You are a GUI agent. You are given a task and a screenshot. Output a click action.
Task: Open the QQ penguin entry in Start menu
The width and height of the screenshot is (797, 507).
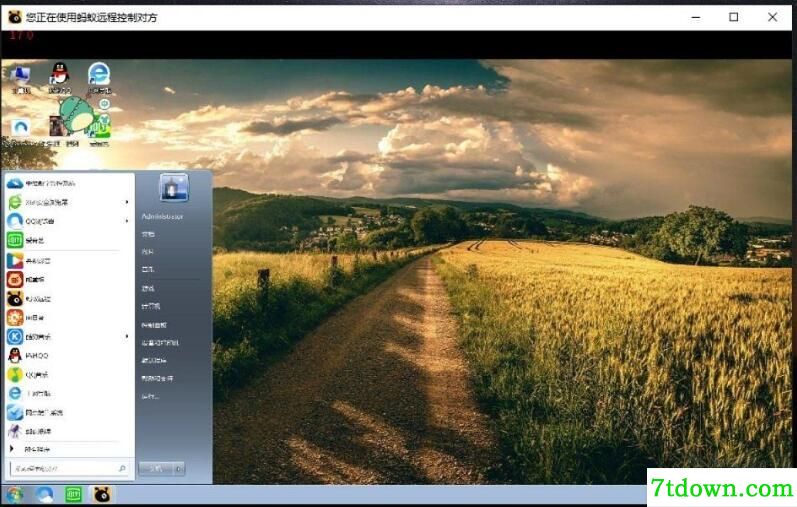click(69, 355)
